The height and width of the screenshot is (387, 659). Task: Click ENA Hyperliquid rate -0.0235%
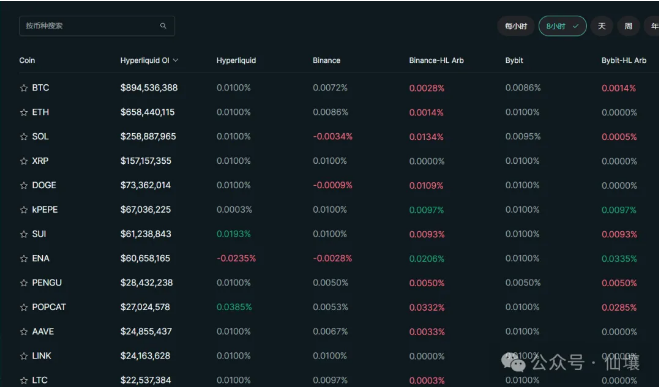click(236, 258)
